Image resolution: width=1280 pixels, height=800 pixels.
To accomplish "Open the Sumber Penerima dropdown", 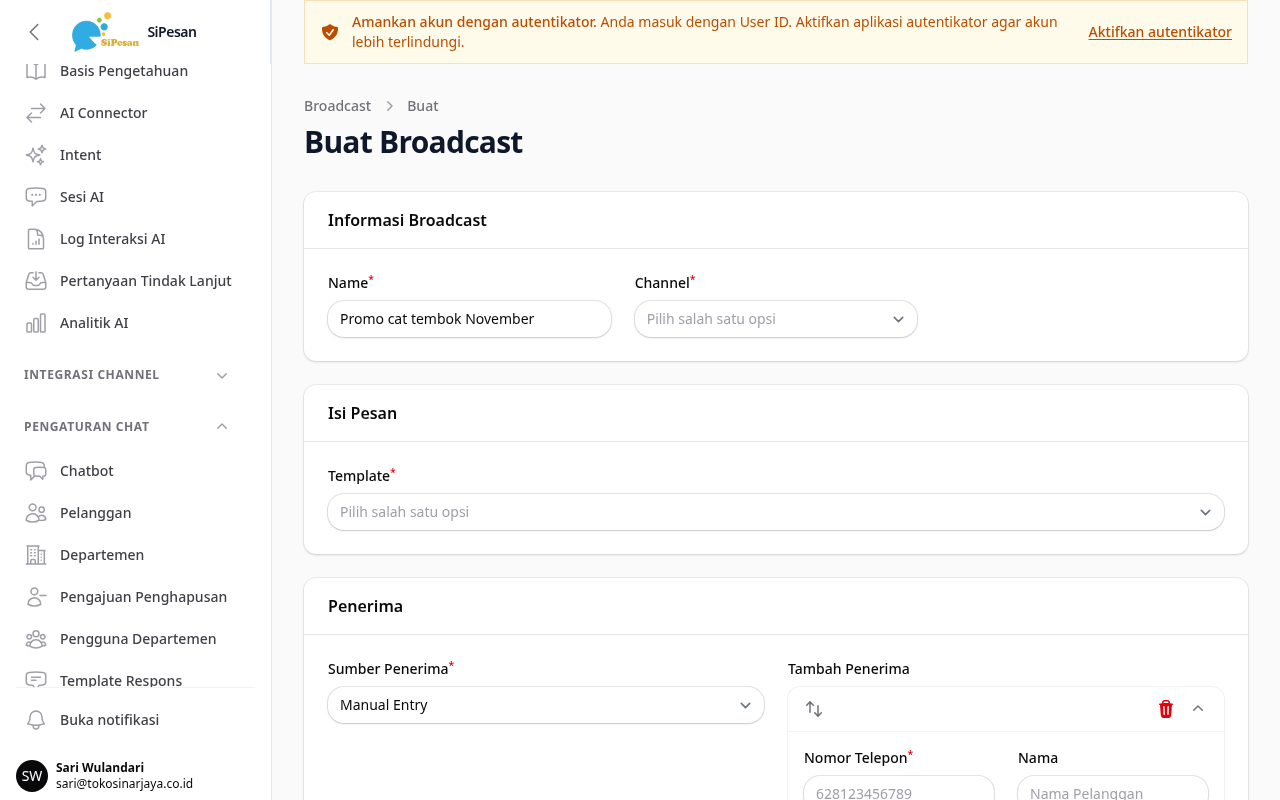I will [546, 705].
